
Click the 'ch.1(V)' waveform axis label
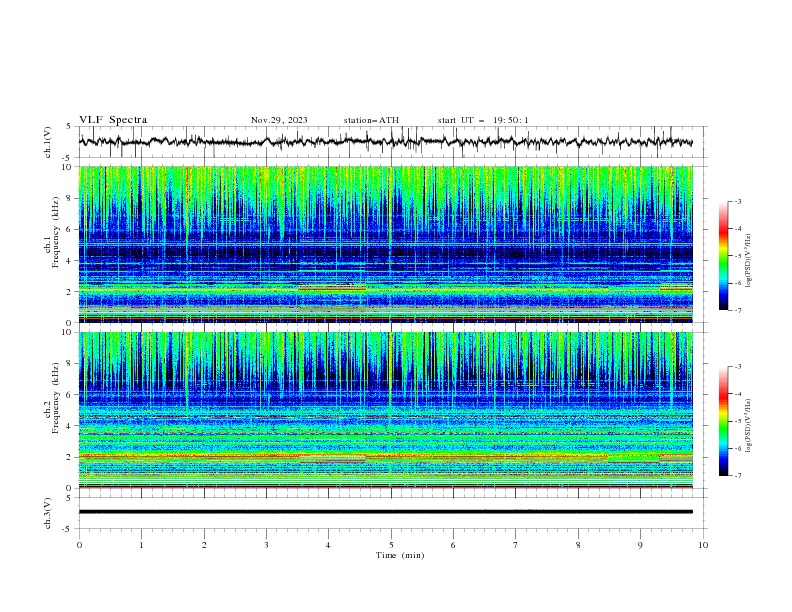[48, 142]
